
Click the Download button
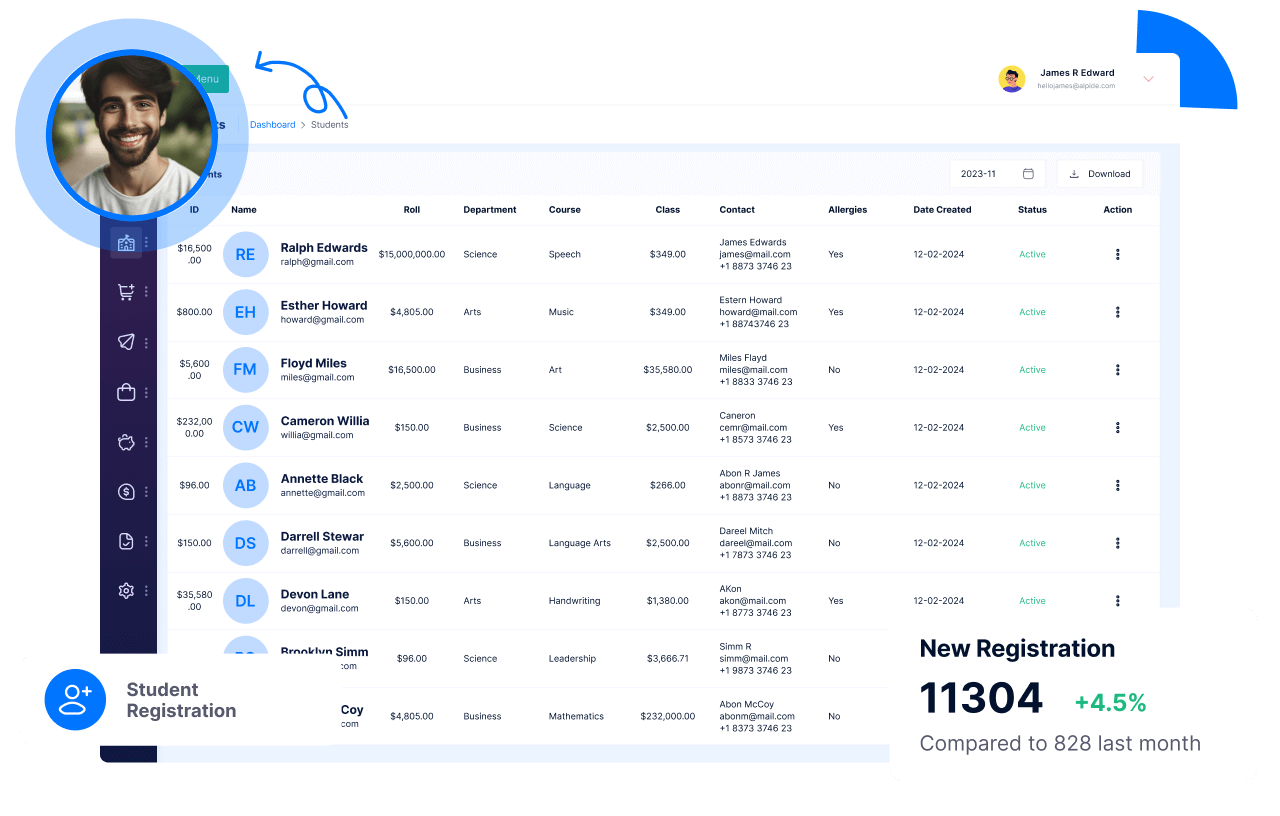(1100, 174)
